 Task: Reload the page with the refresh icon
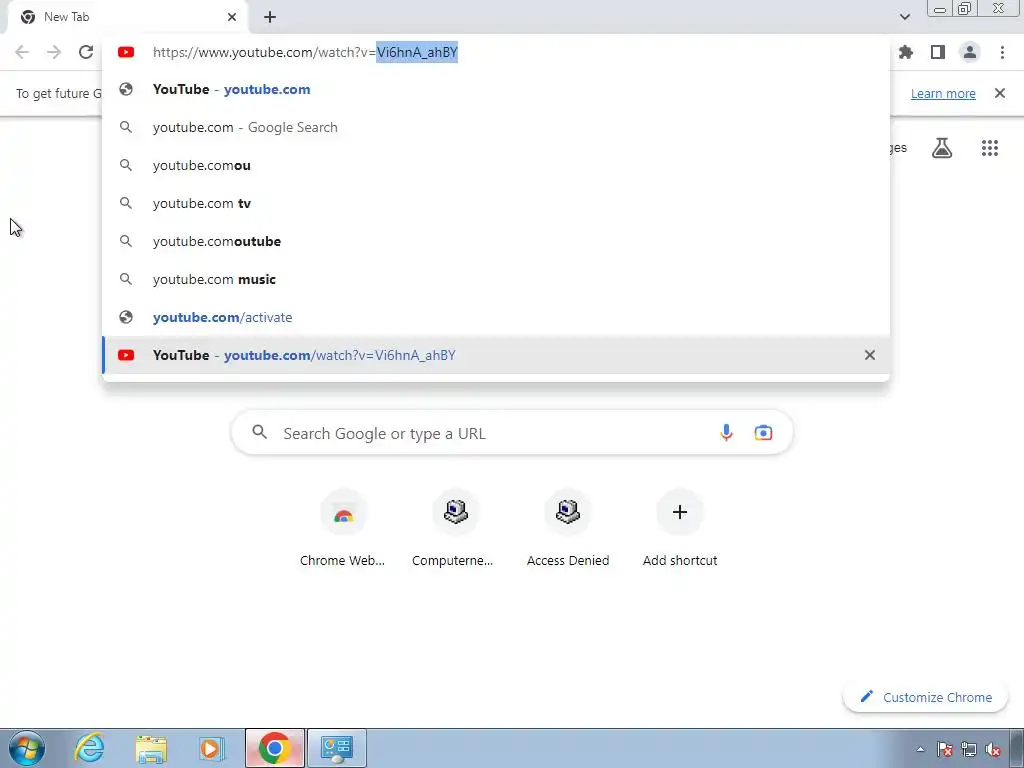tap(86, 52)
